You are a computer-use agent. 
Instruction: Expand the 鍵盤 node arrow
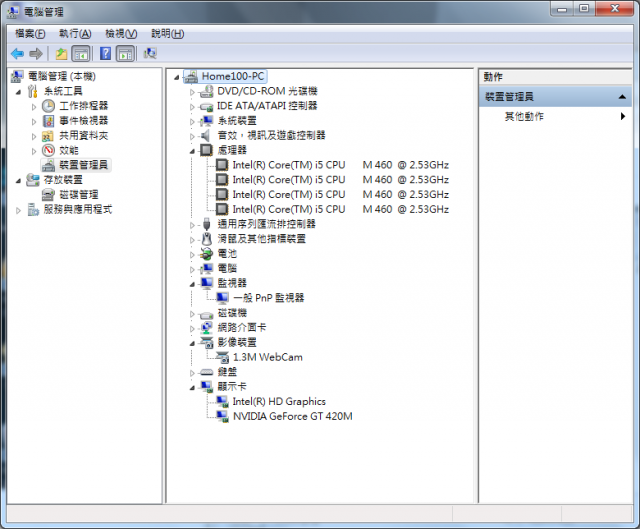192,373
